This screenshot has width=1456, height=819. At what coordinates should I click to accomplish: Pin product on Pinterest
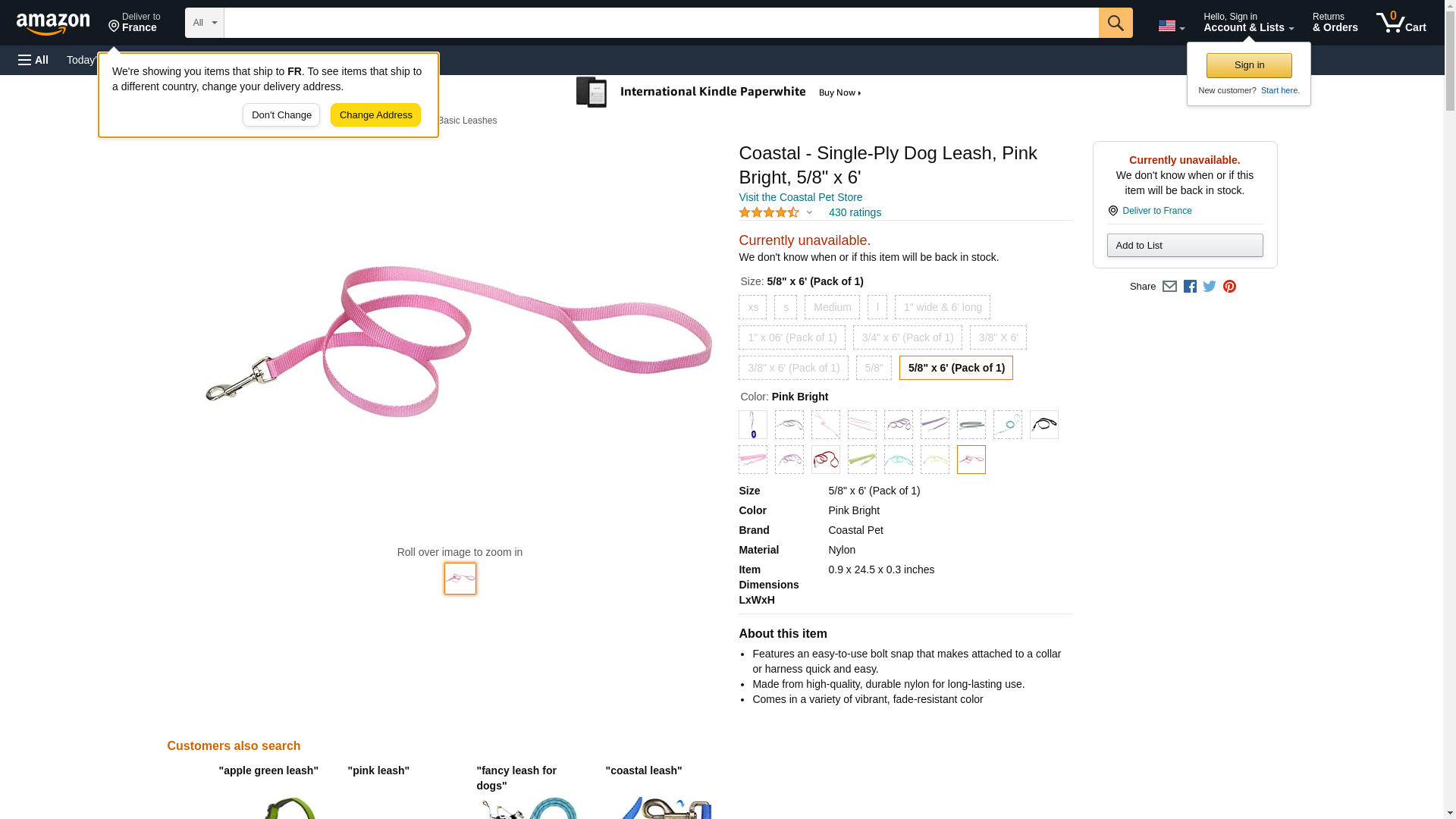tap(1229, 287)
